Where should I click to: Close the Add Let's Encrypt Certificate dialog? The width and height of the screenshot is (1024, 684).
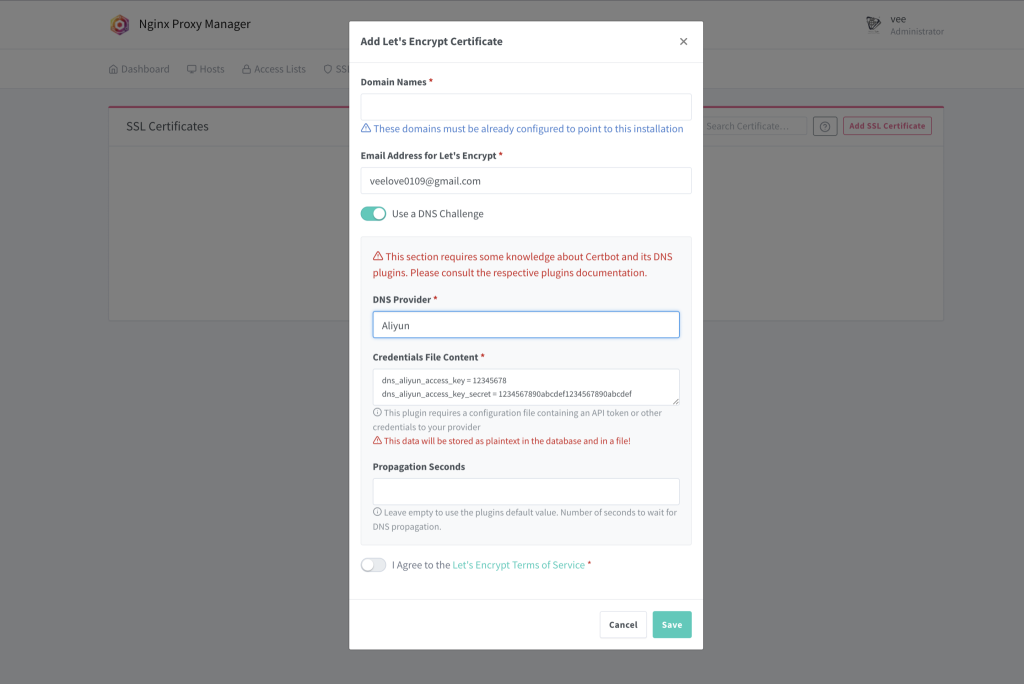[x=683, y=41]
